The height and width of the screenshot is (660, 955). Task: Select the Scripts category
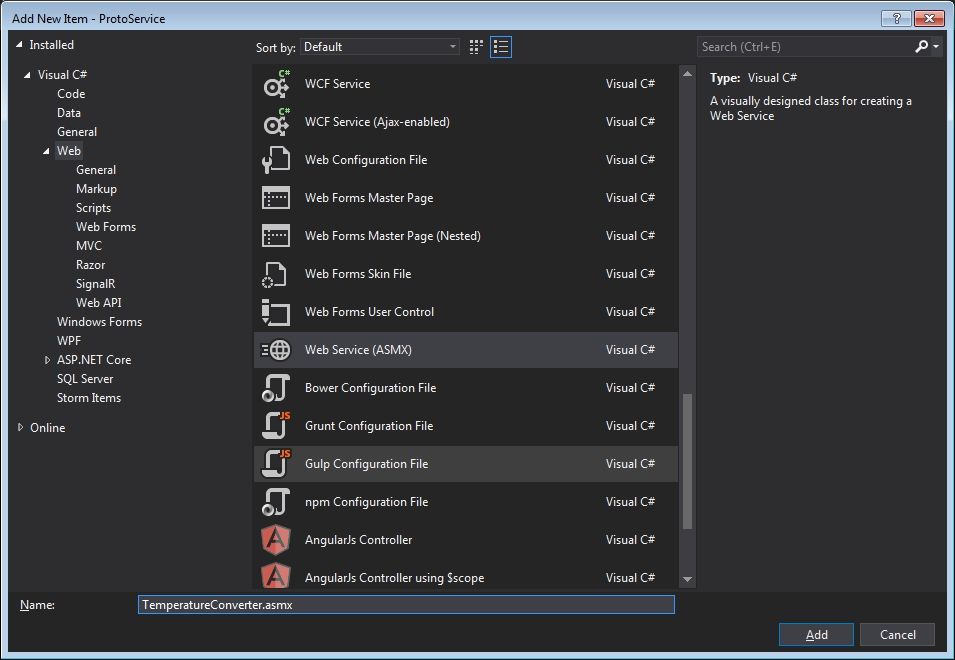point(93,208)
